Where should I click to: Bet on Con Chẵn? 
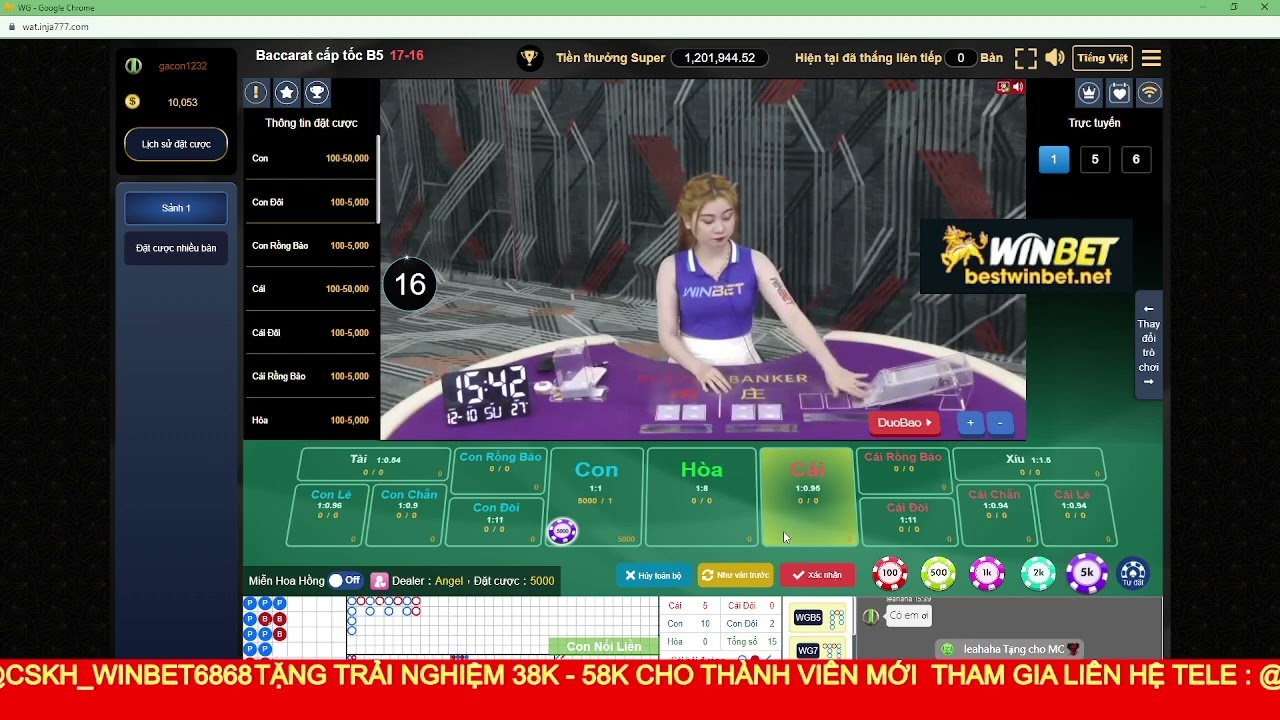[x=407, y=515]
